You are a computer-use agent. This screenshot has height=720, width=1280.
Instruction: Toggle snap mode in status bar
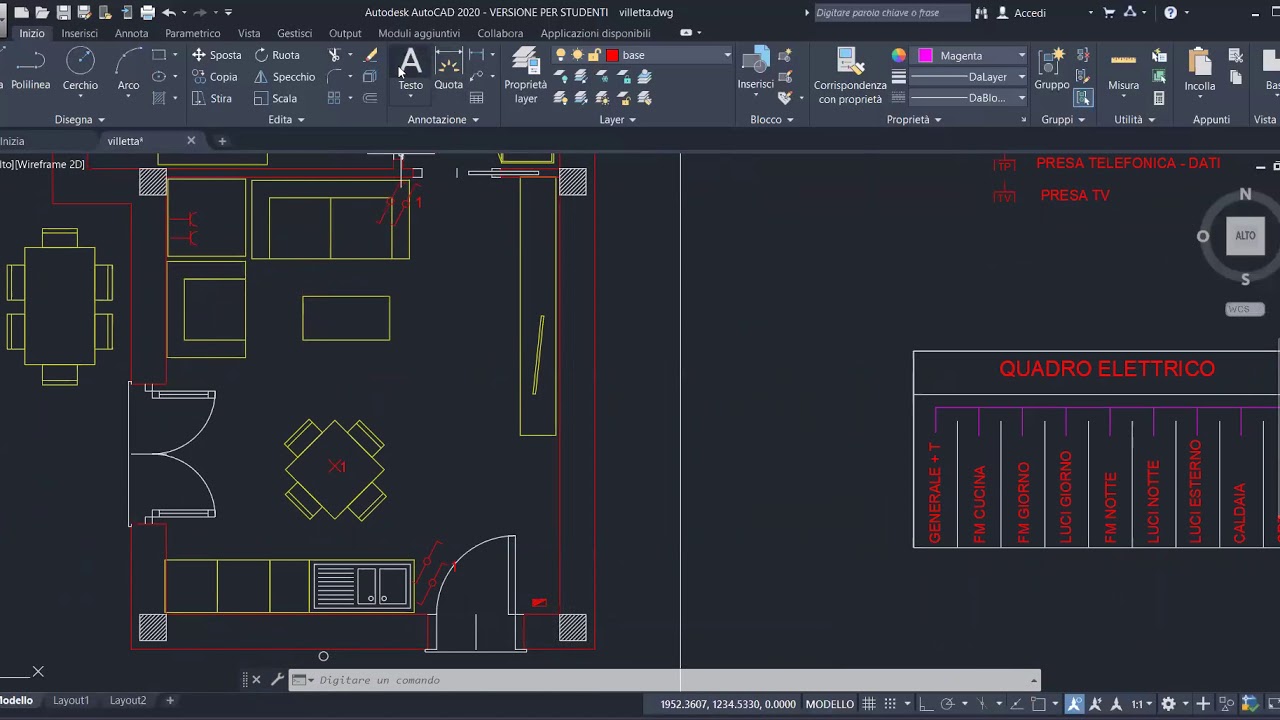(890, 704)
